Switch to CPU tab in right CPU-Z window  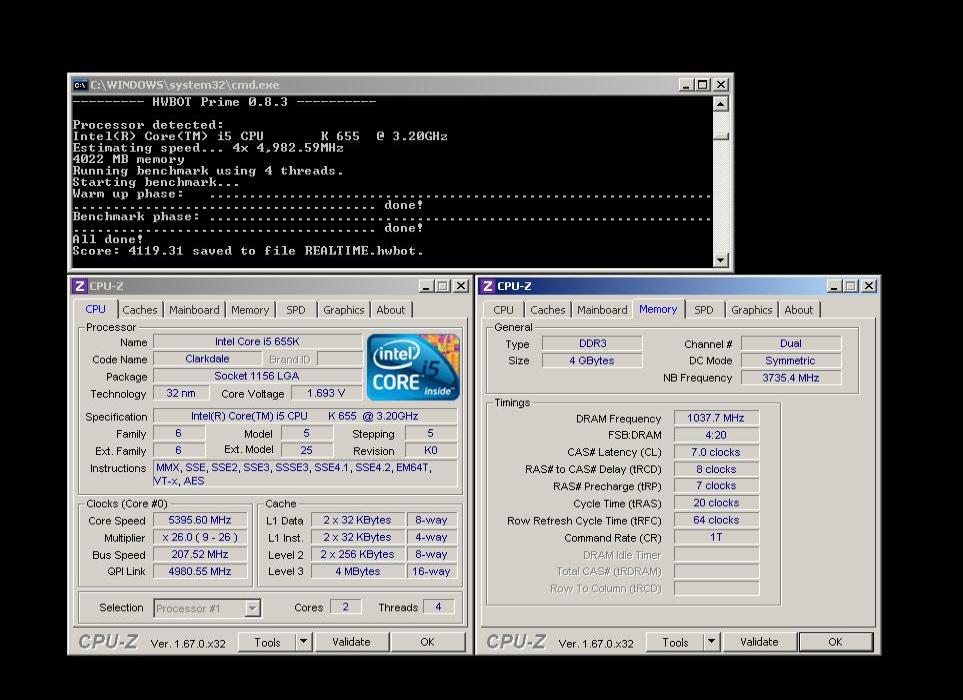coord(503,310)
